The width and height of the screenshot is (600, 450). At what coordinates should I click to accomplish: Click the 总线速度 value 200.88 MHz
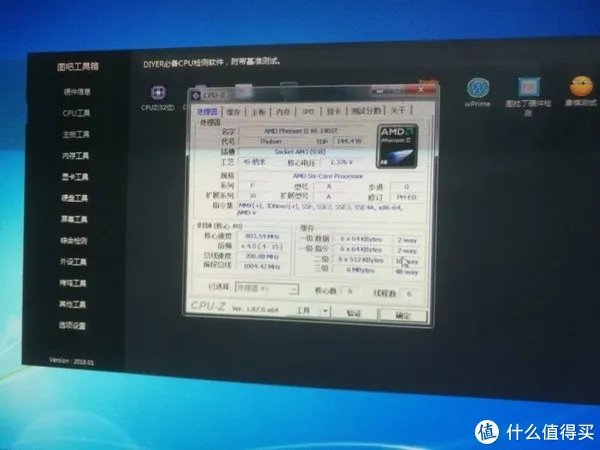262,256
